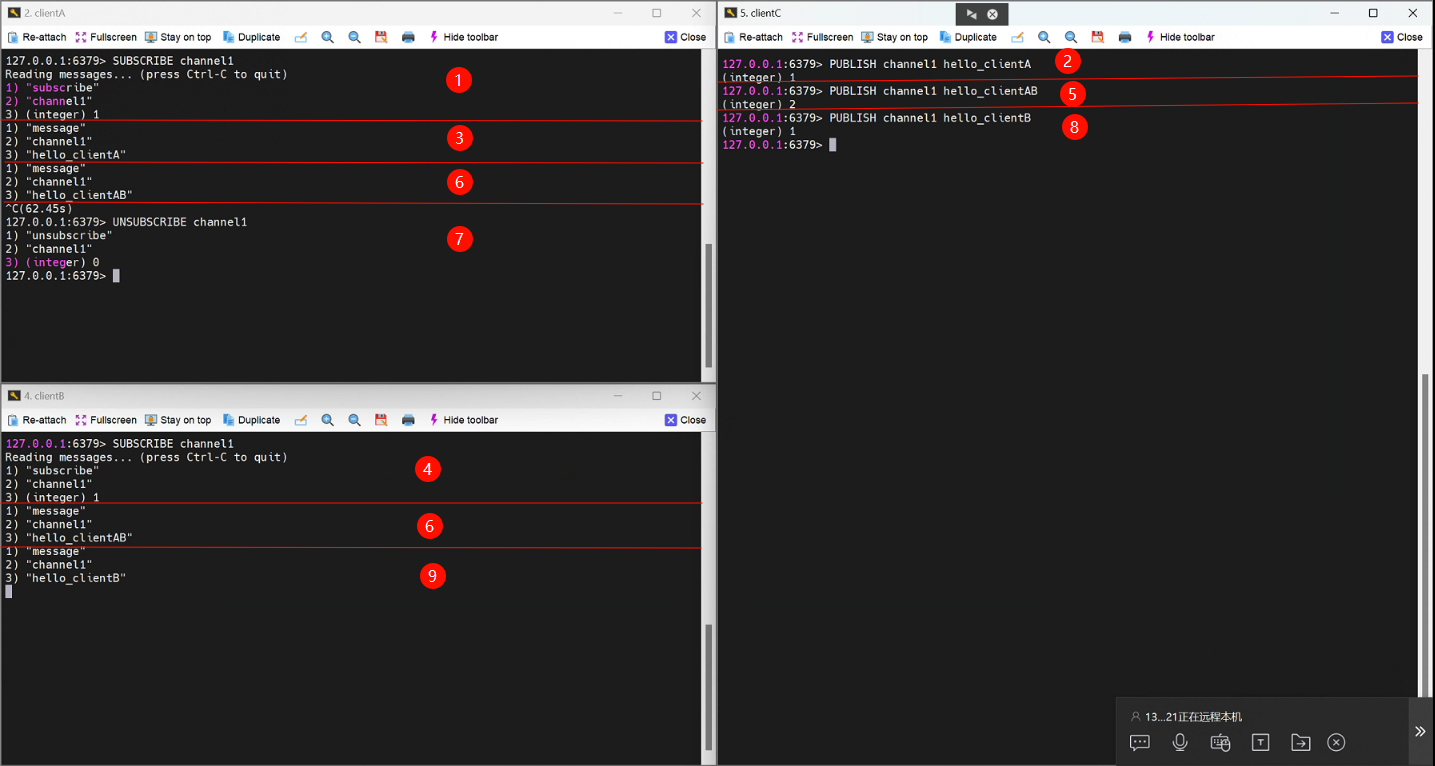Viewport: 1435px width, 766px height.
Task: Re-attach the clientA terminal tab
Action: click(x=37, y=37)
